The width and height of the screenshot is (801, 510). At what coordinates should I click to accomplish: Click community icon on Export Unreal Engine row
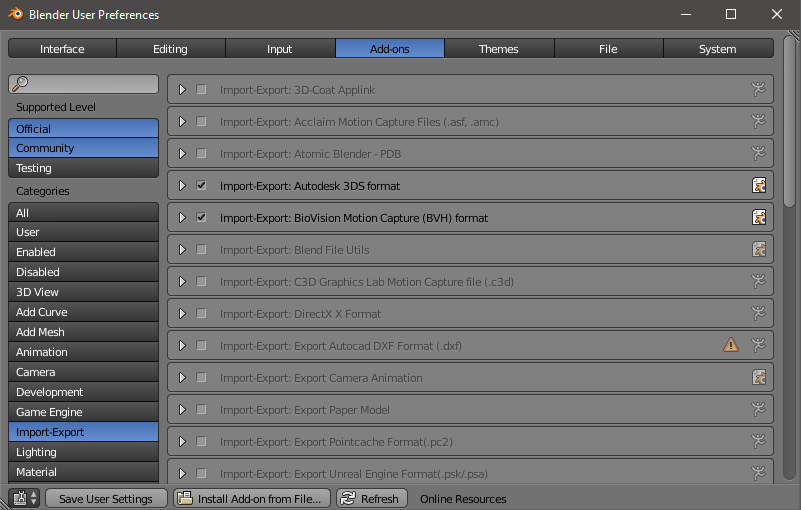[759, 473]
